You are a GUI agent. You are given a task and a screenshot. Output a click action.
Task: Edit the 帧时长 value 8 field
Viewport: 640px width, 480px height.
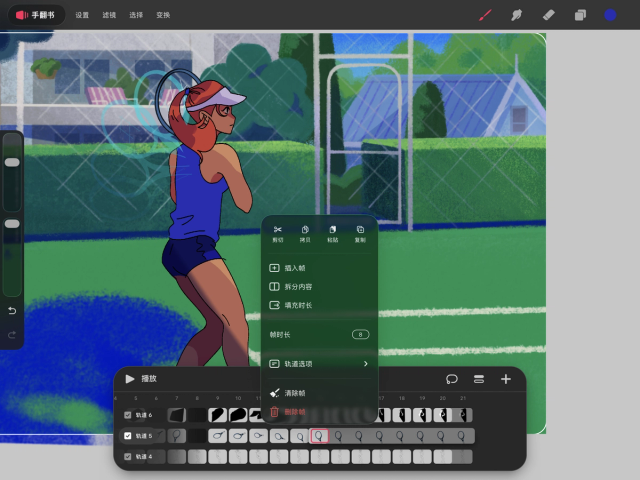[x=360, y=335]
